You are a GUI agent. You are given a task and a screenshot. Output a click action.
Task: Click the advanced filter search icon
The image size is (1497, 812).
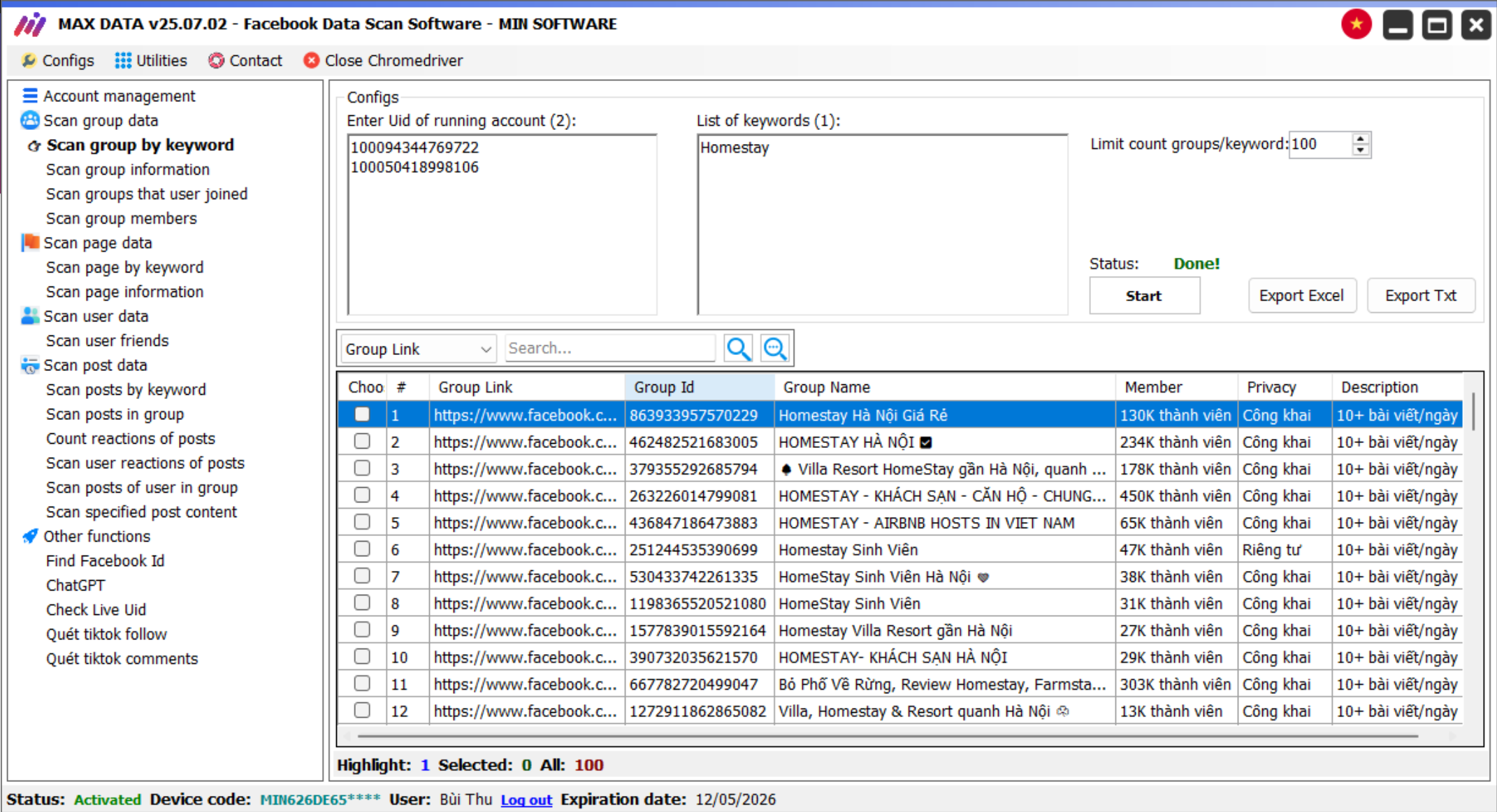(776, 348)
